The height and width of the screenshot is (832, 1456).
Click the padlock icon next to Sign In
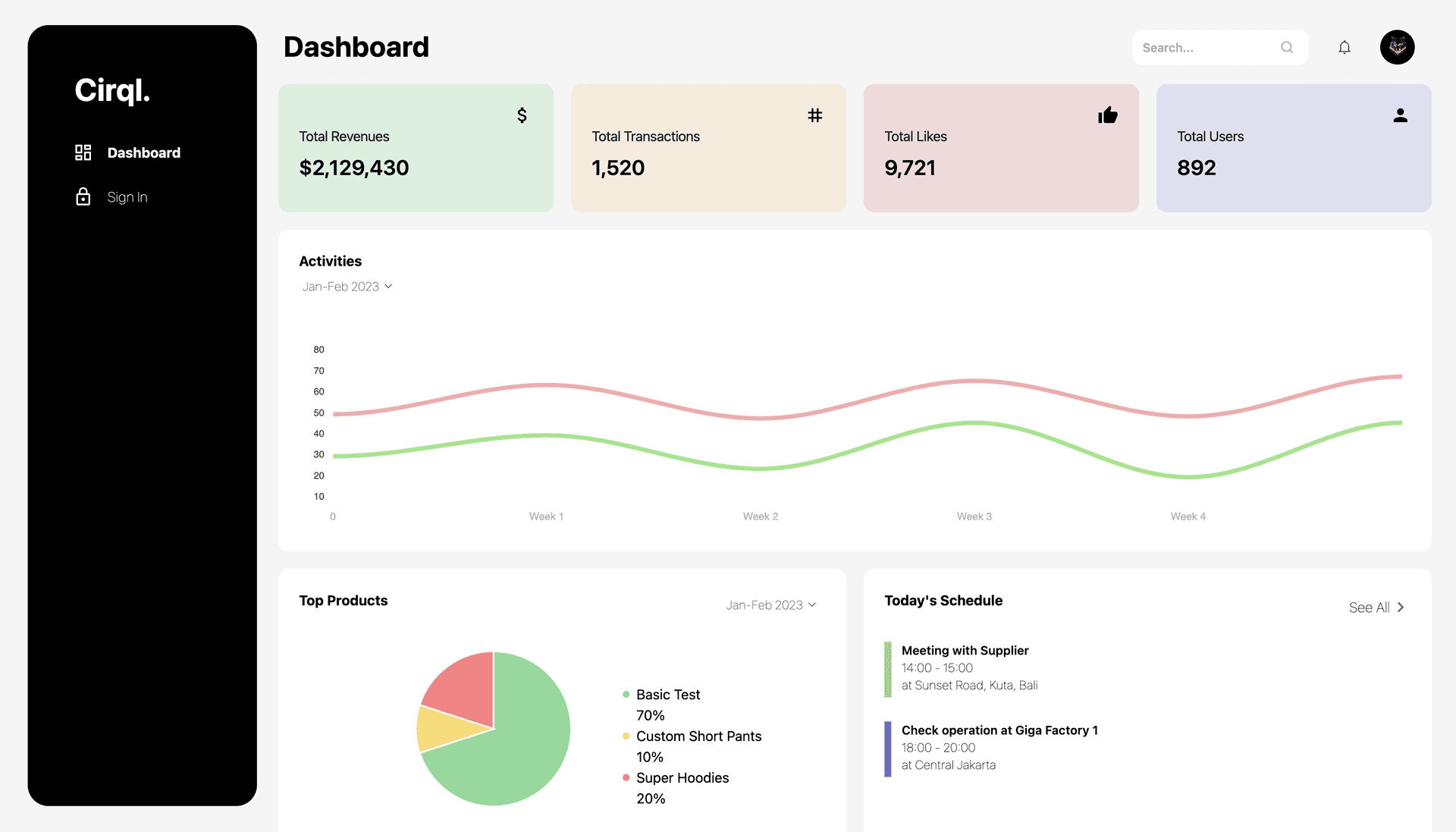tap(83, 196)
